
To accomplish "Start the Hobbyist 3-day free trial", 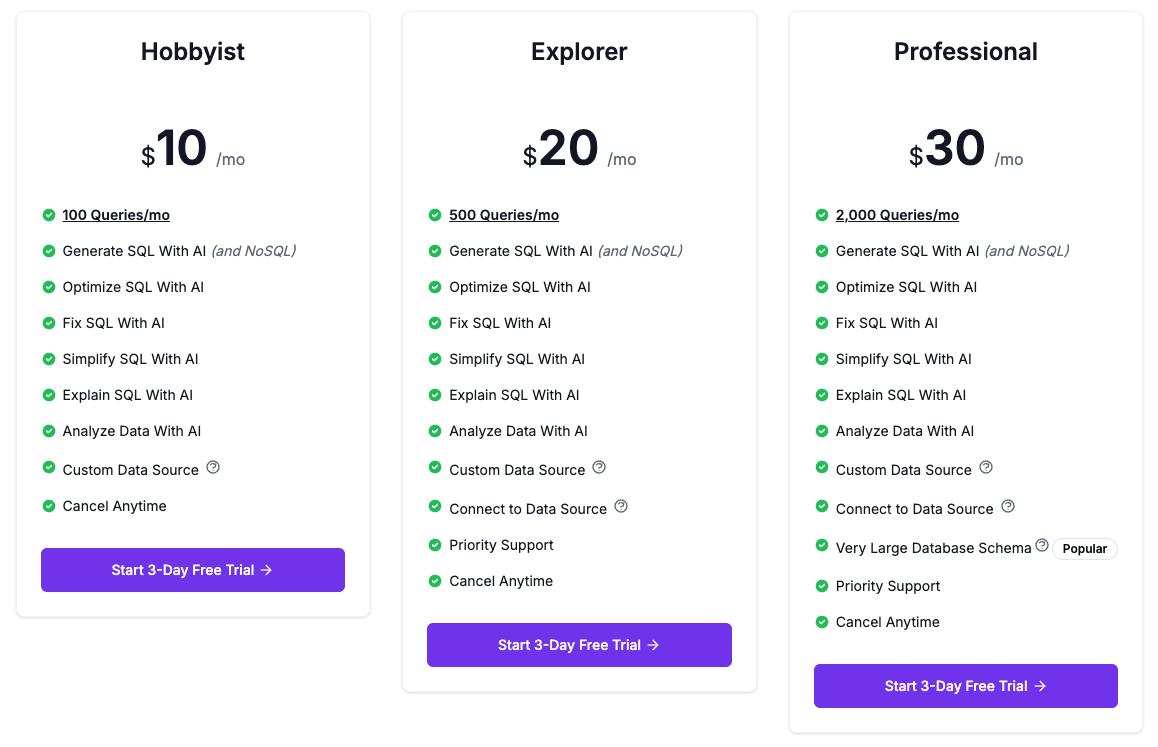I will click(193, 570).
